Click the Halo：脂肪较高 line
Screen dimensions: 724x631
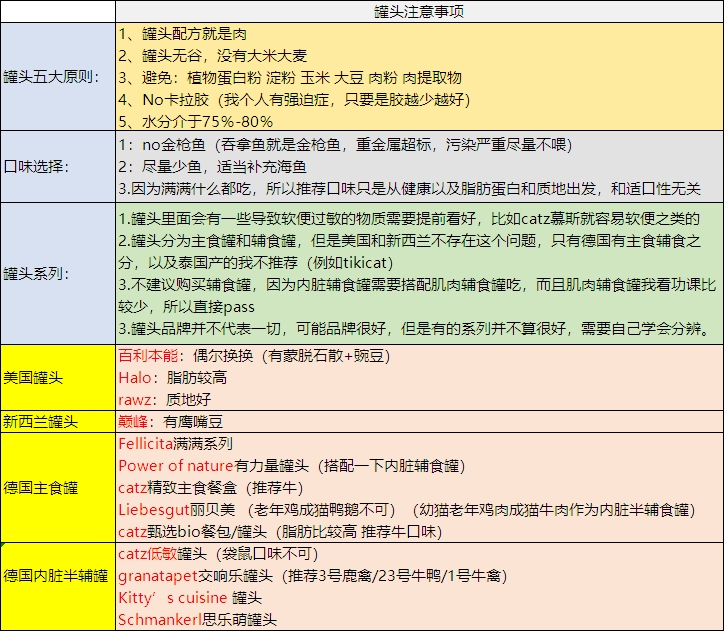pyautogui.click(x=173, y=378)
